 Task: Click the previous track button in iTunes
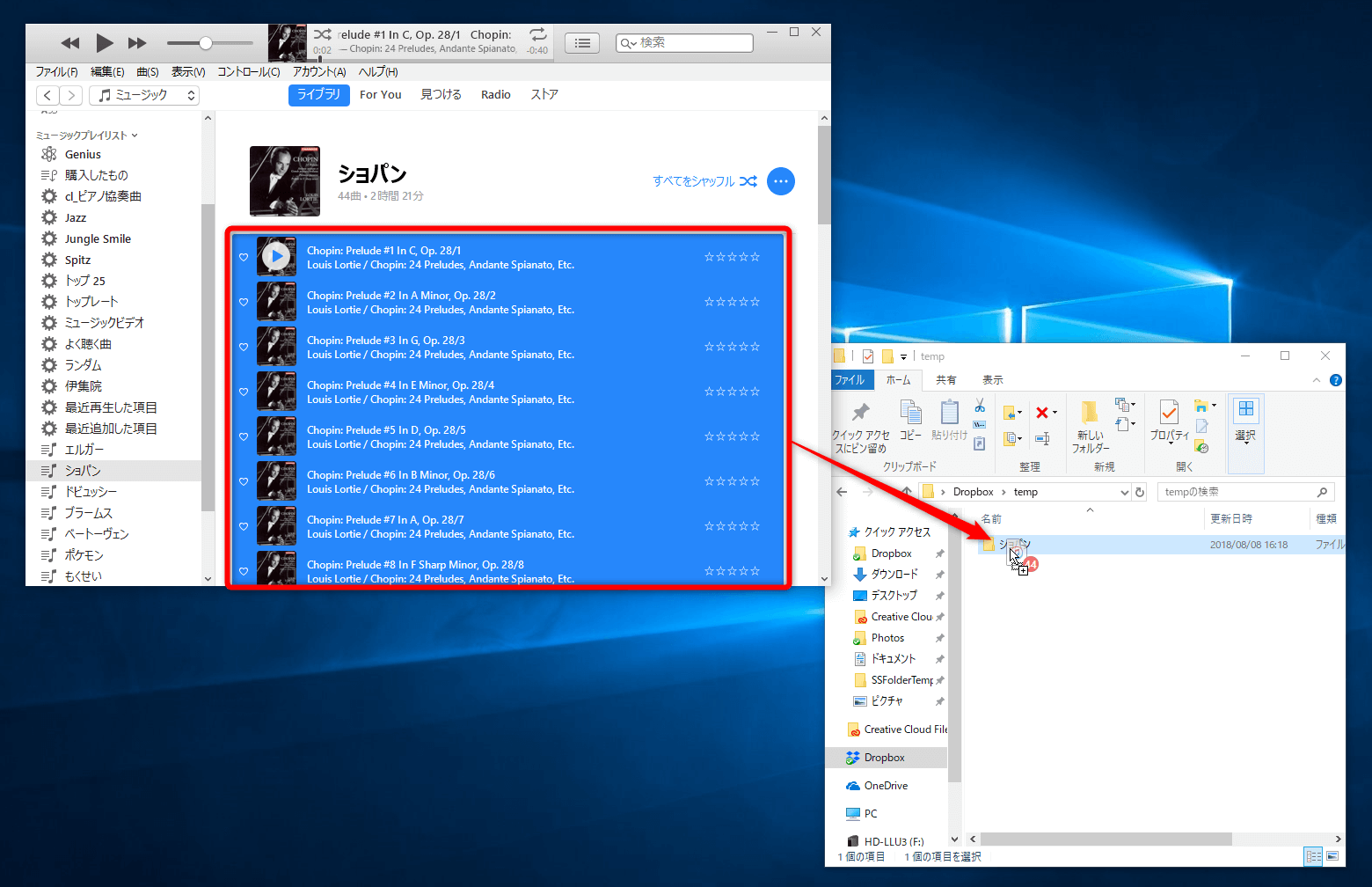[69, 43]
